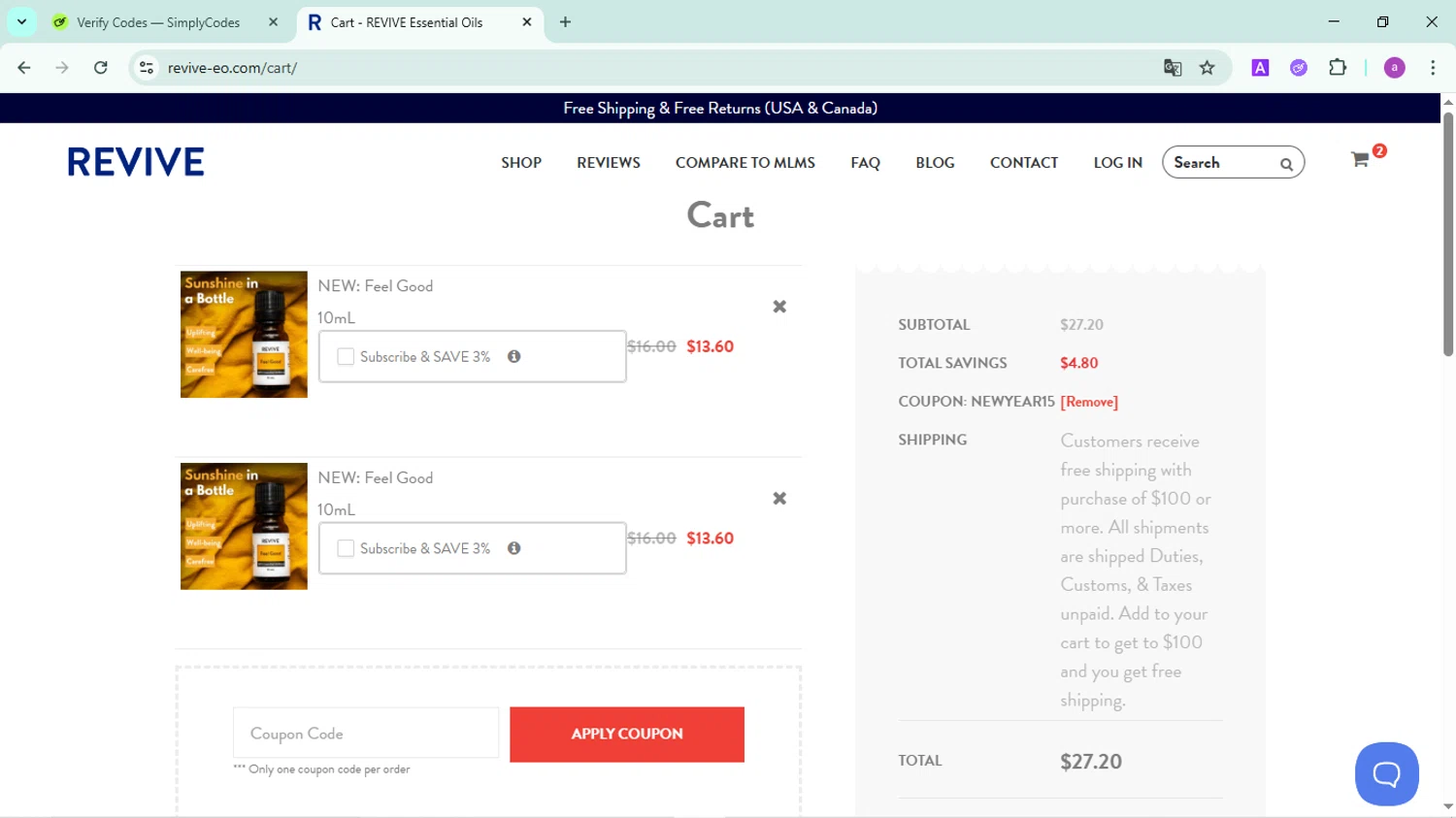The height and width of the screenshot is (818, 1456).
Task: Open first NEW: Feel Good product link
Action: point(376,286)
